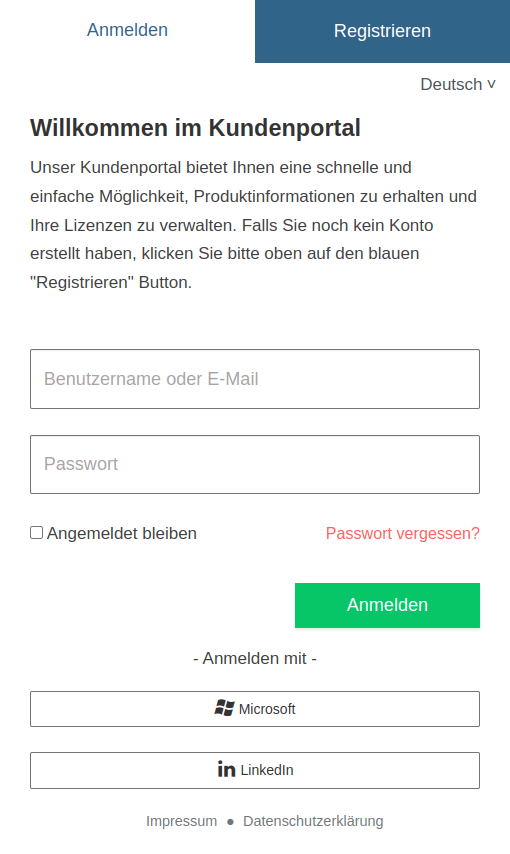The image size is (510, 854).
Task: Click the 'Willkommen im Kundenportal' heading
Action: pos(195,128)
